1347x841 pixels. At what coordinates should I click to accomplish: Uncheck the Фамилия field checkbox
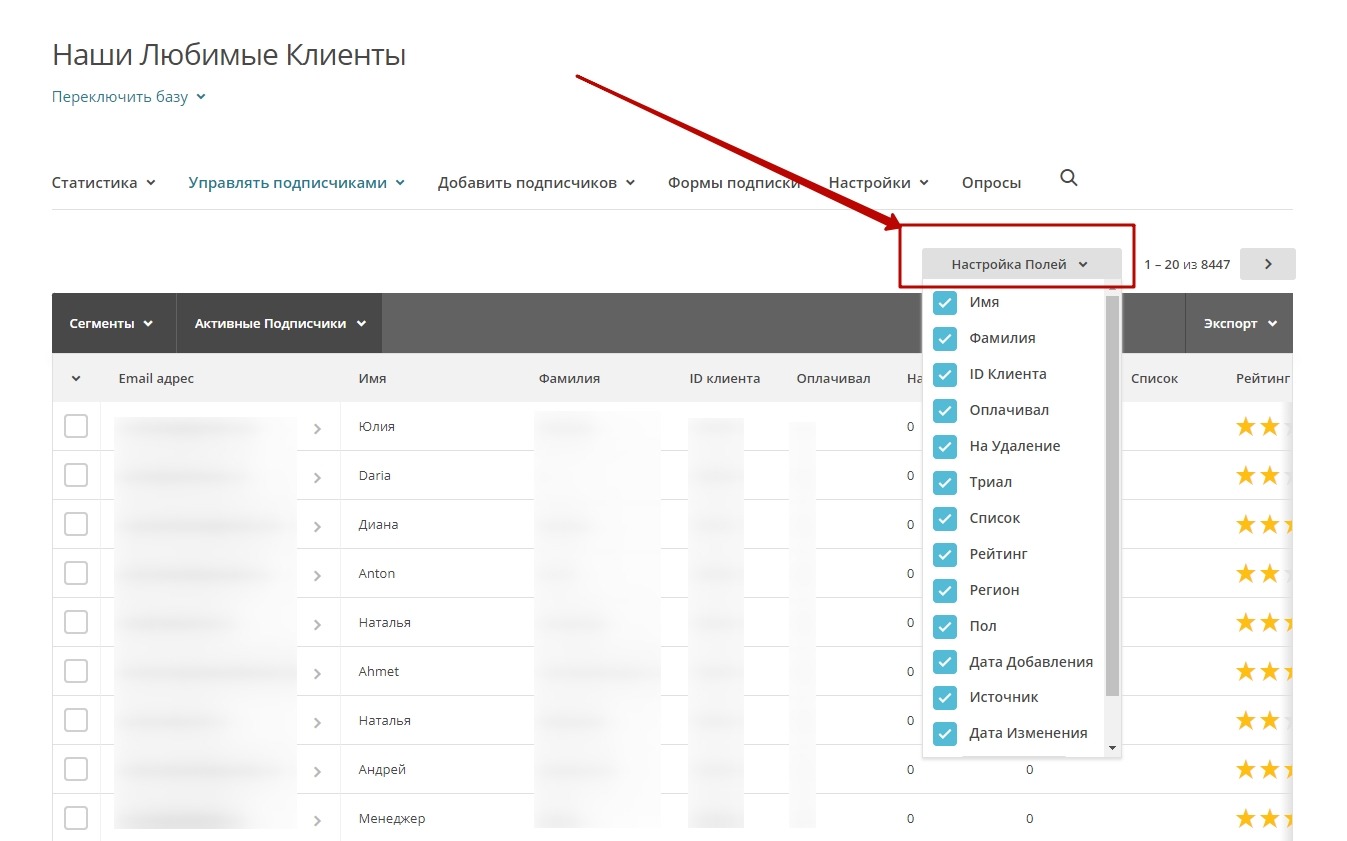tap(945, 338)
